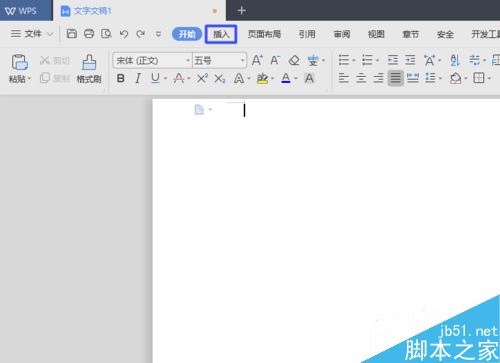Open the quick access toolbar customize dropdown
This screenshot has width=500, height=363.
(x=159, y=34)
